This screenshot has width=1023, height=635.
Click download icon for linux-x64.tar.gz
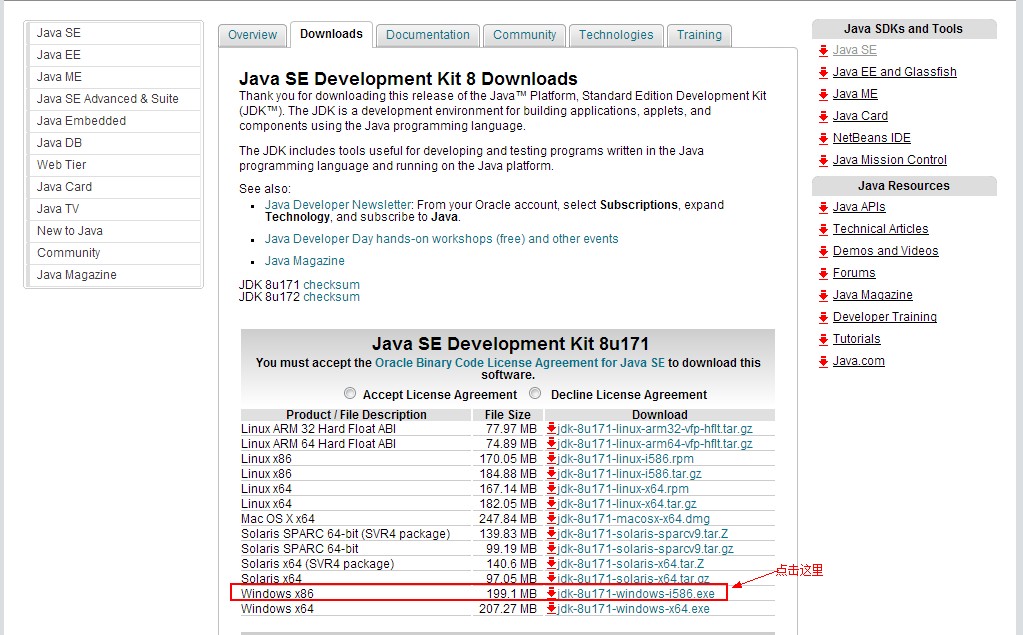point(551,503)
